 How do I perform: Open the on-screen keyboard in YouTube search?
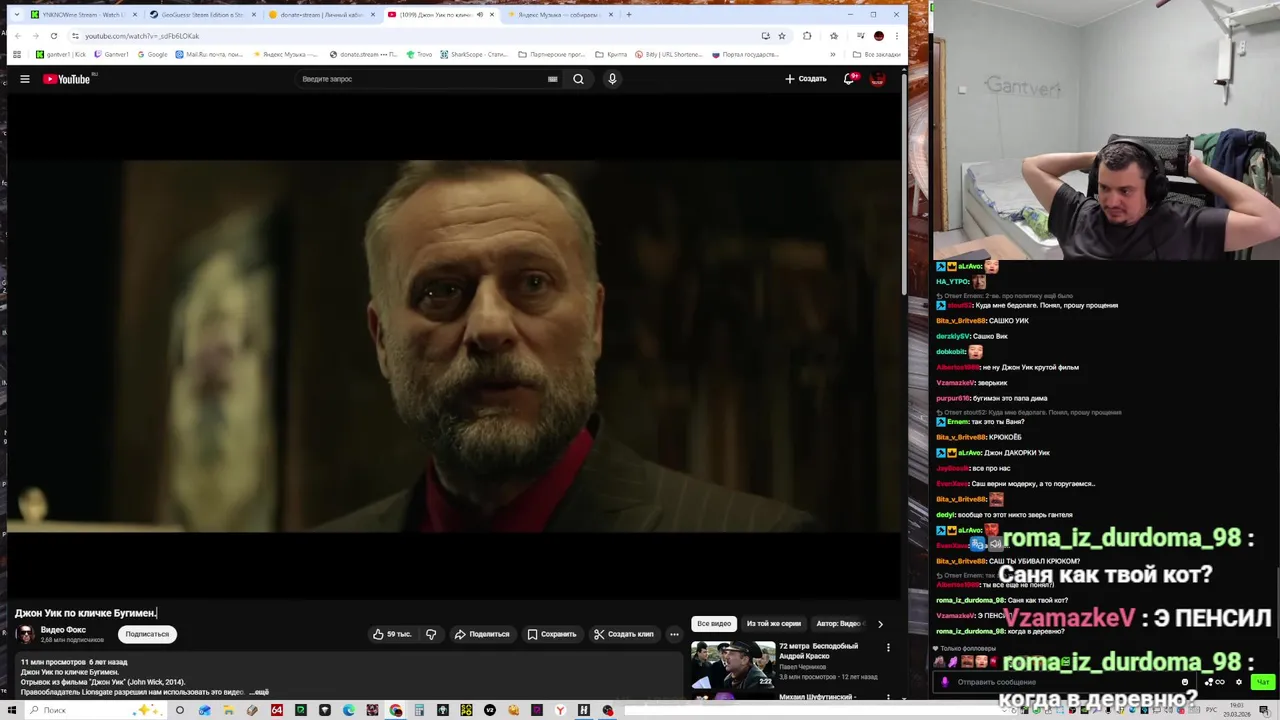coord(552,79)
